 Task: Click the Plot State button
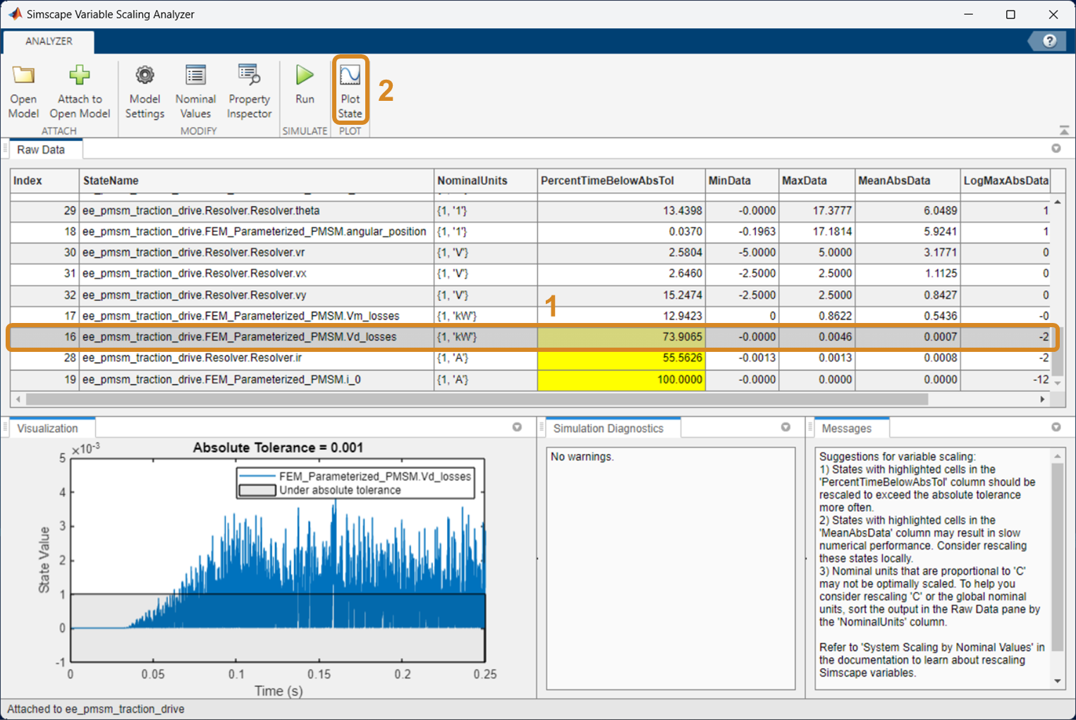point(350,91)
